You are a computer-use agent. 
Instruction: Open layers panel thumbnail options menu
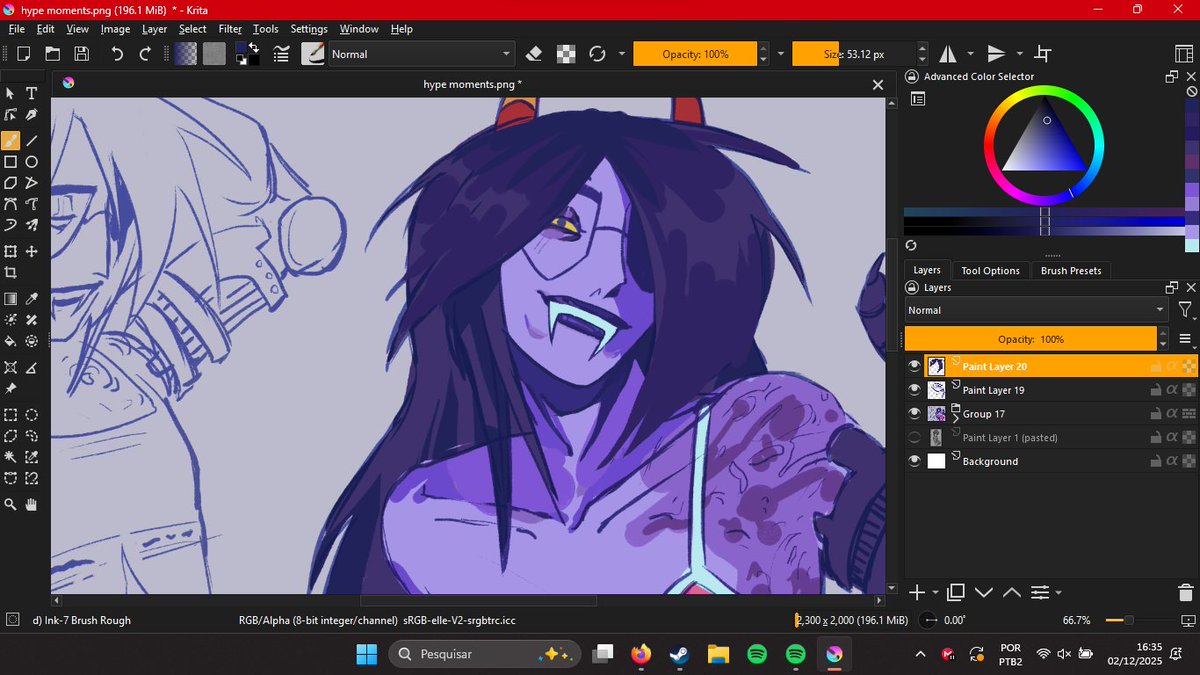point(1185,339)
